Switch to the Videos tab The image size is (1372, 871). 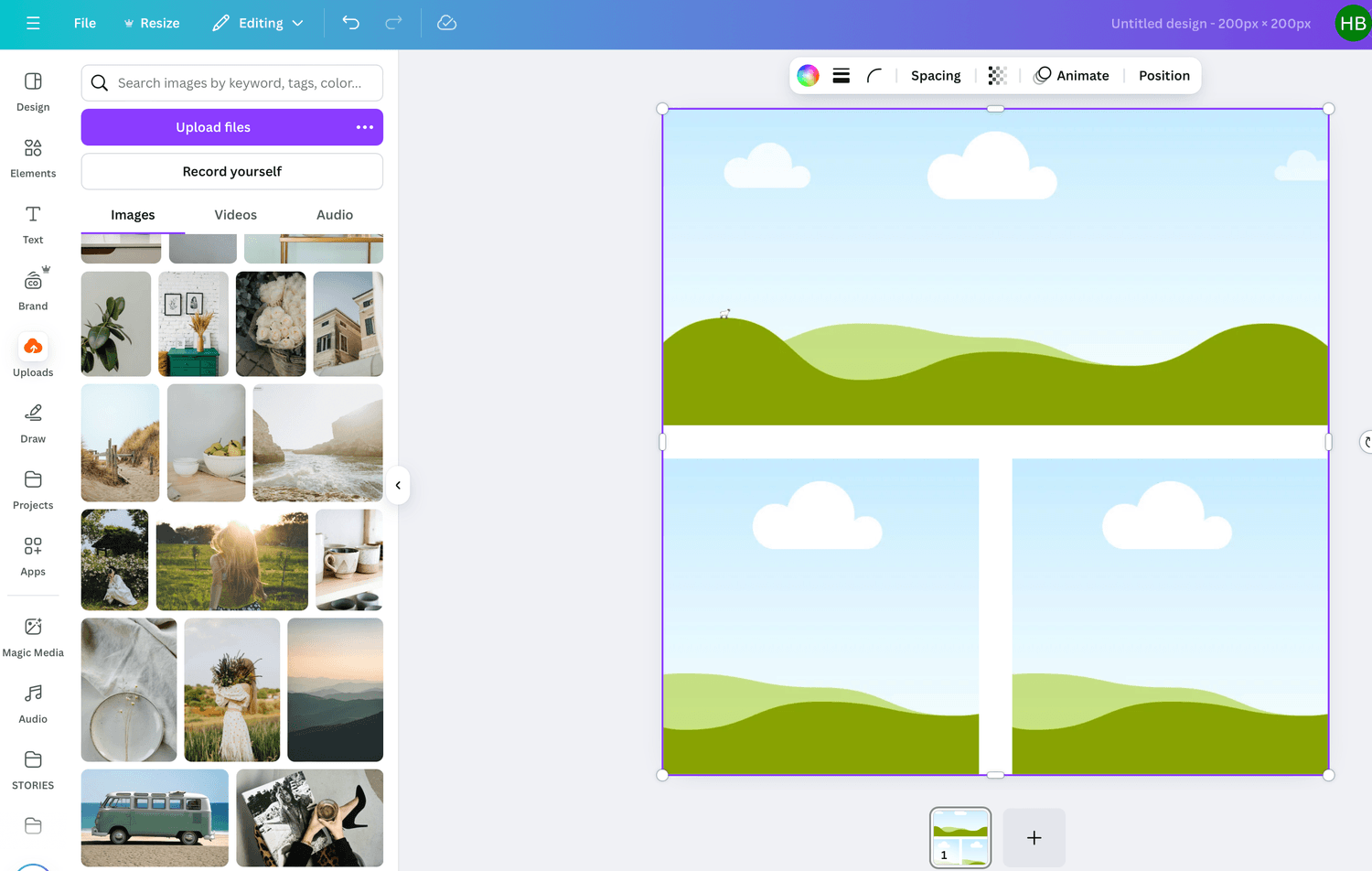tap(235, 215)
